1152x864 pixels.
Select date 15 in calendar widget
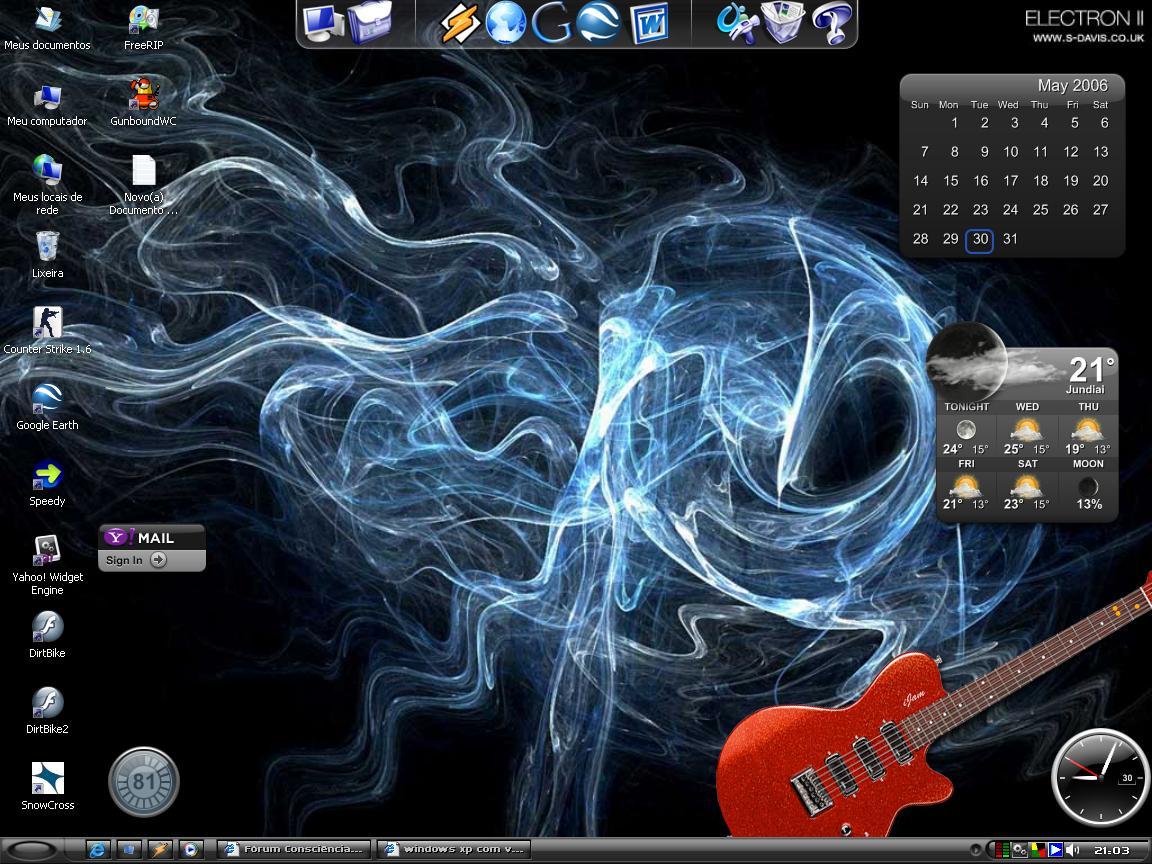[x=951, y=181]
